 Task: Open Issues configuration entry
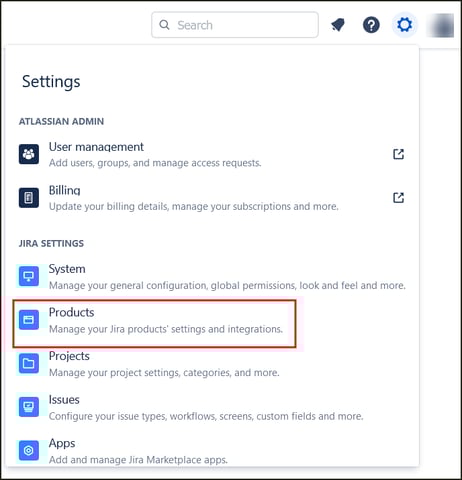[x=212, y=407]
